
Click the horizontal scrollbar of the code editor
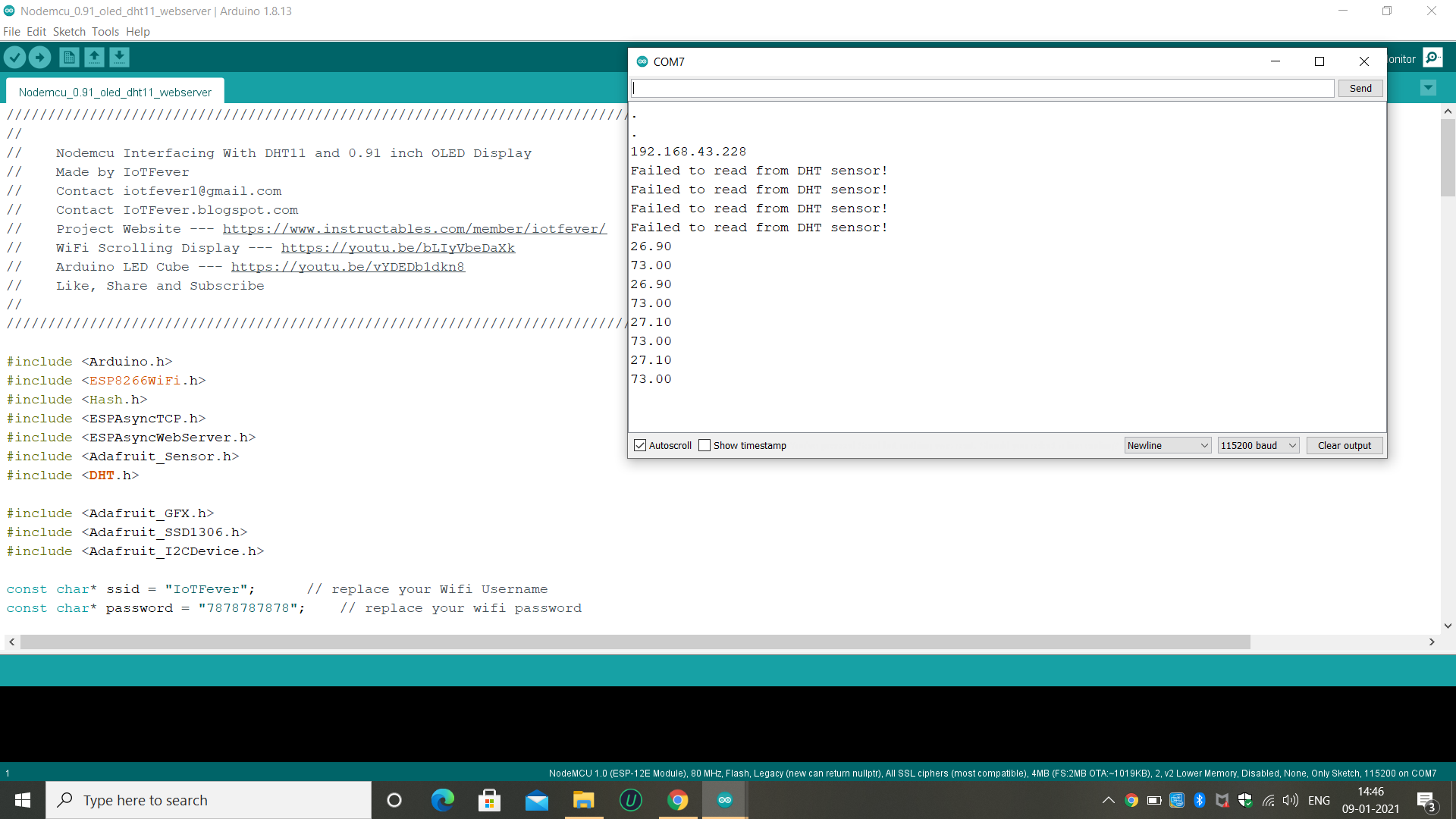(x=635, y=642)
